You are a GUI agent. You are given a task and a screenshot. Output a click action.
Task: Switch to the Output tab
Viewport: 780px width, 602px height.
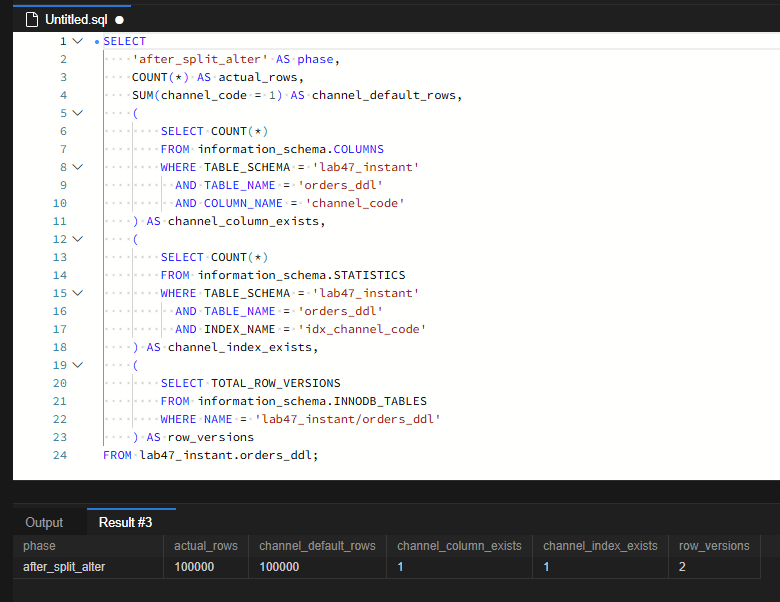[x=44, y=522]
